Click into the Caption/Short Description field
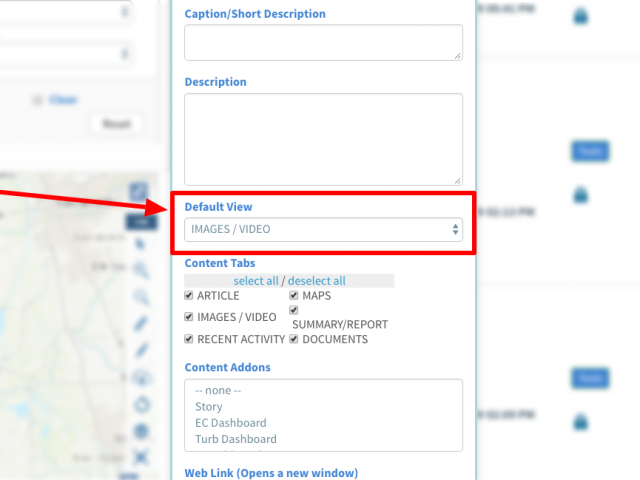Screen dimensions: 640x480 pyautogui.click(x=323, y=42)
